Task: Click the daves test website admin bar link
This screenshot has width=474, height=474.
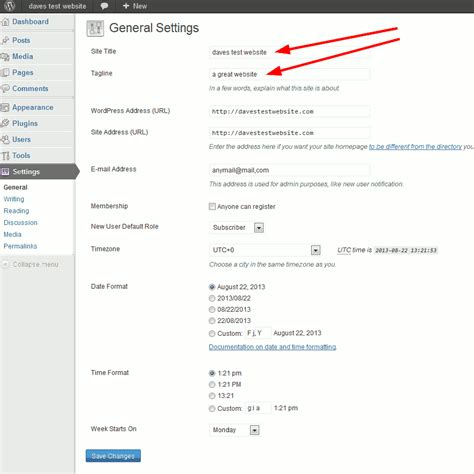Action: point(57,6)
